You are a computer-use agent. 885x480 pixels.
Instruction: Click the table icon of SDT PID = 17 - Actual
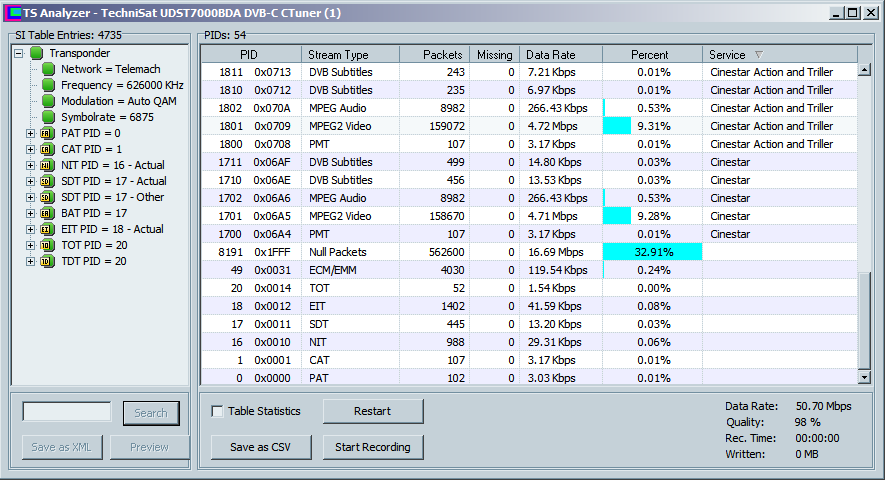47,181
